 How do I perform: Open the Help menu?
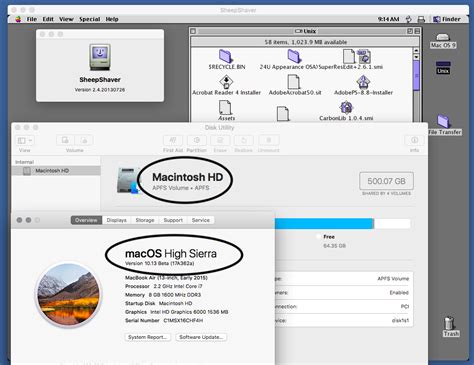(x=112, y=19)
